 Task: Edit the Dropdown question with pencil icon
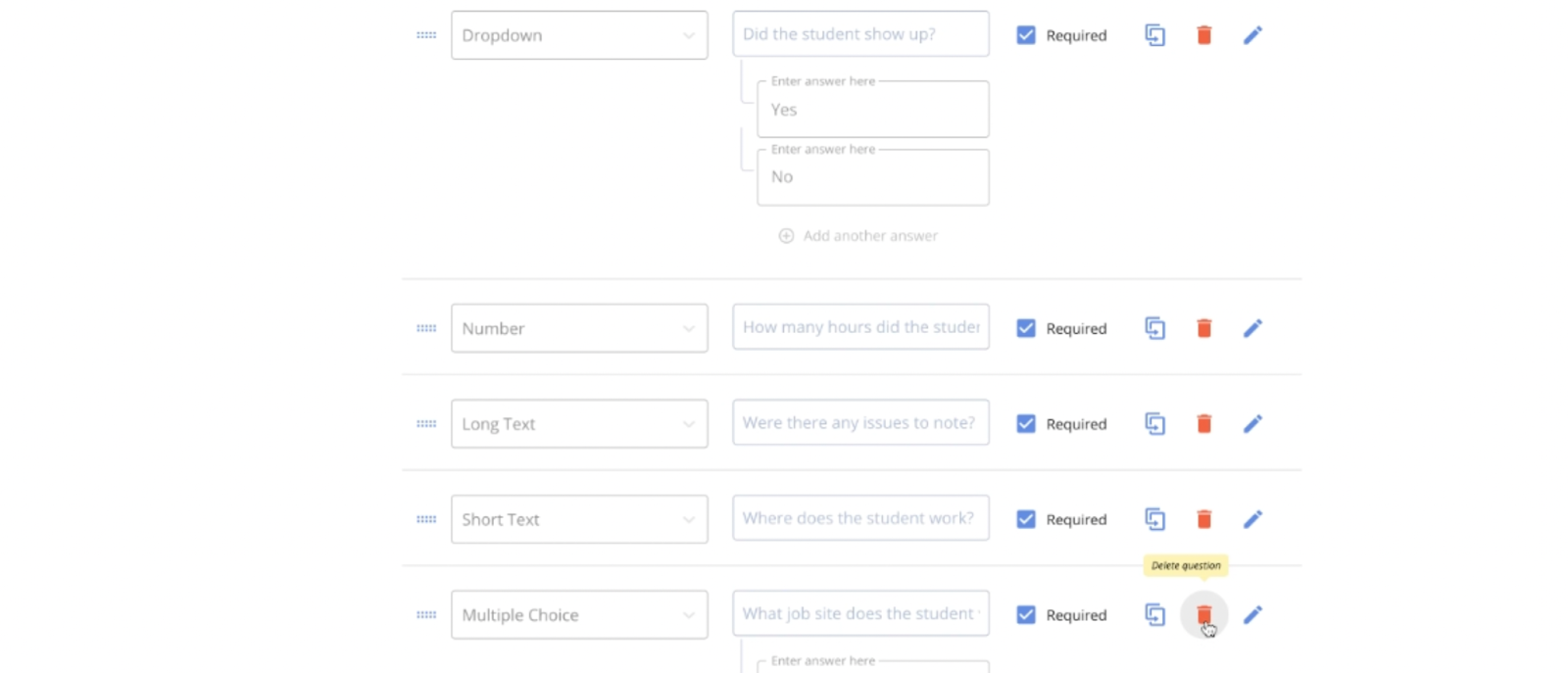1252,35
